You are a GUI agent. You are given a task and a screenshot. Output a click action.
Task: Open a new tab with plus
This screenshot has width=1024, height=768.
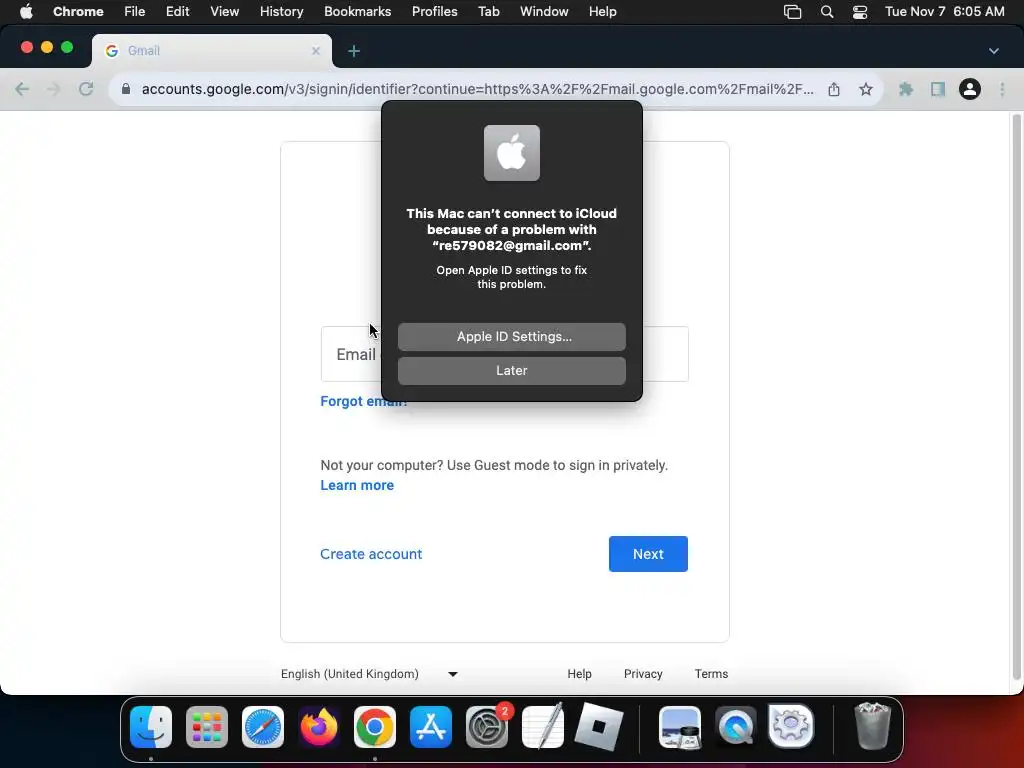[354, 51]
